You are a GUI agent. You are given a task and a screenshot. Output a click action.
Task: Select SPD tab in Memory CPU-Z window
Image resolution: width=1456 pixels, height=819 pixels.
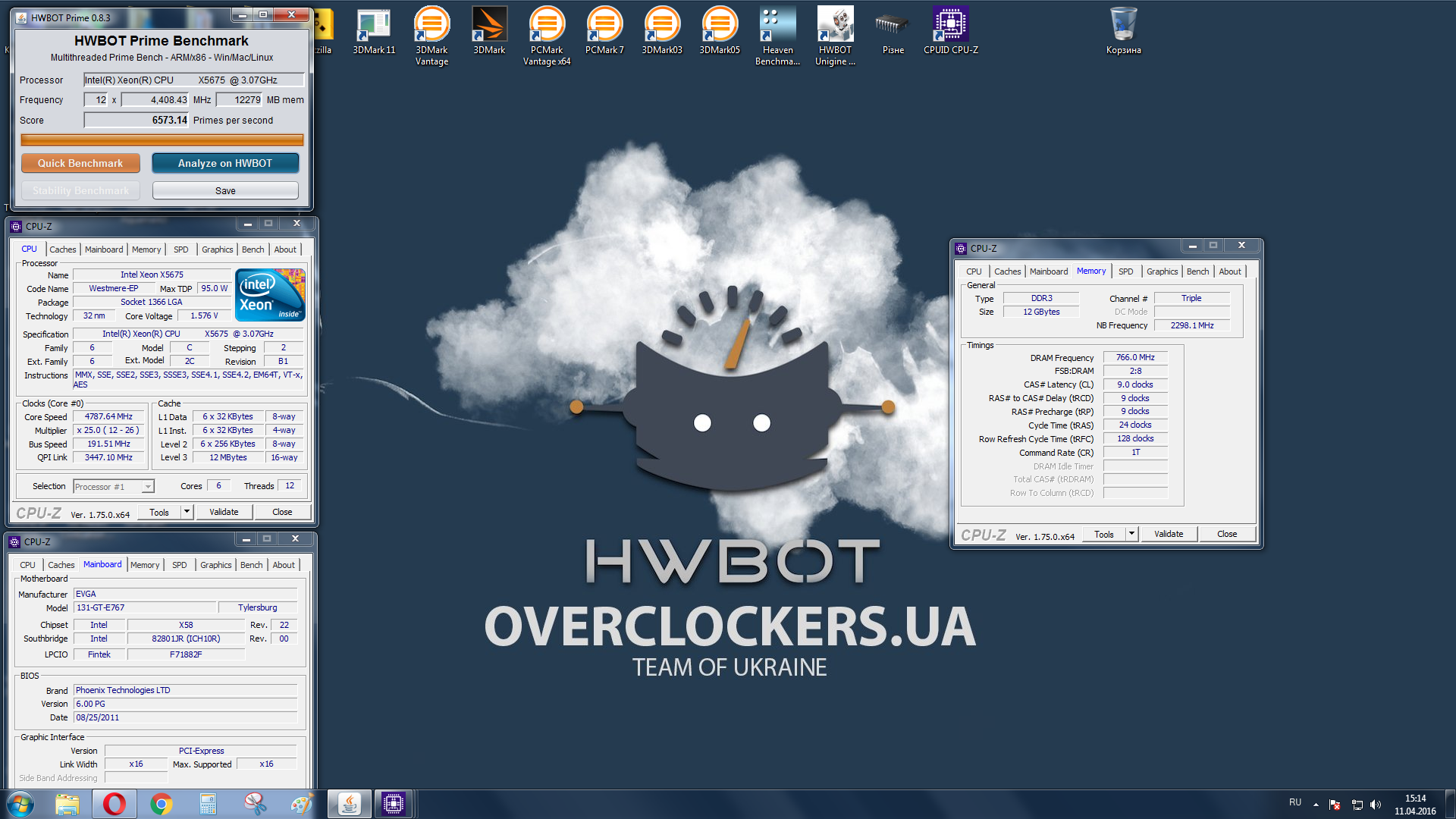point(1126,271)
